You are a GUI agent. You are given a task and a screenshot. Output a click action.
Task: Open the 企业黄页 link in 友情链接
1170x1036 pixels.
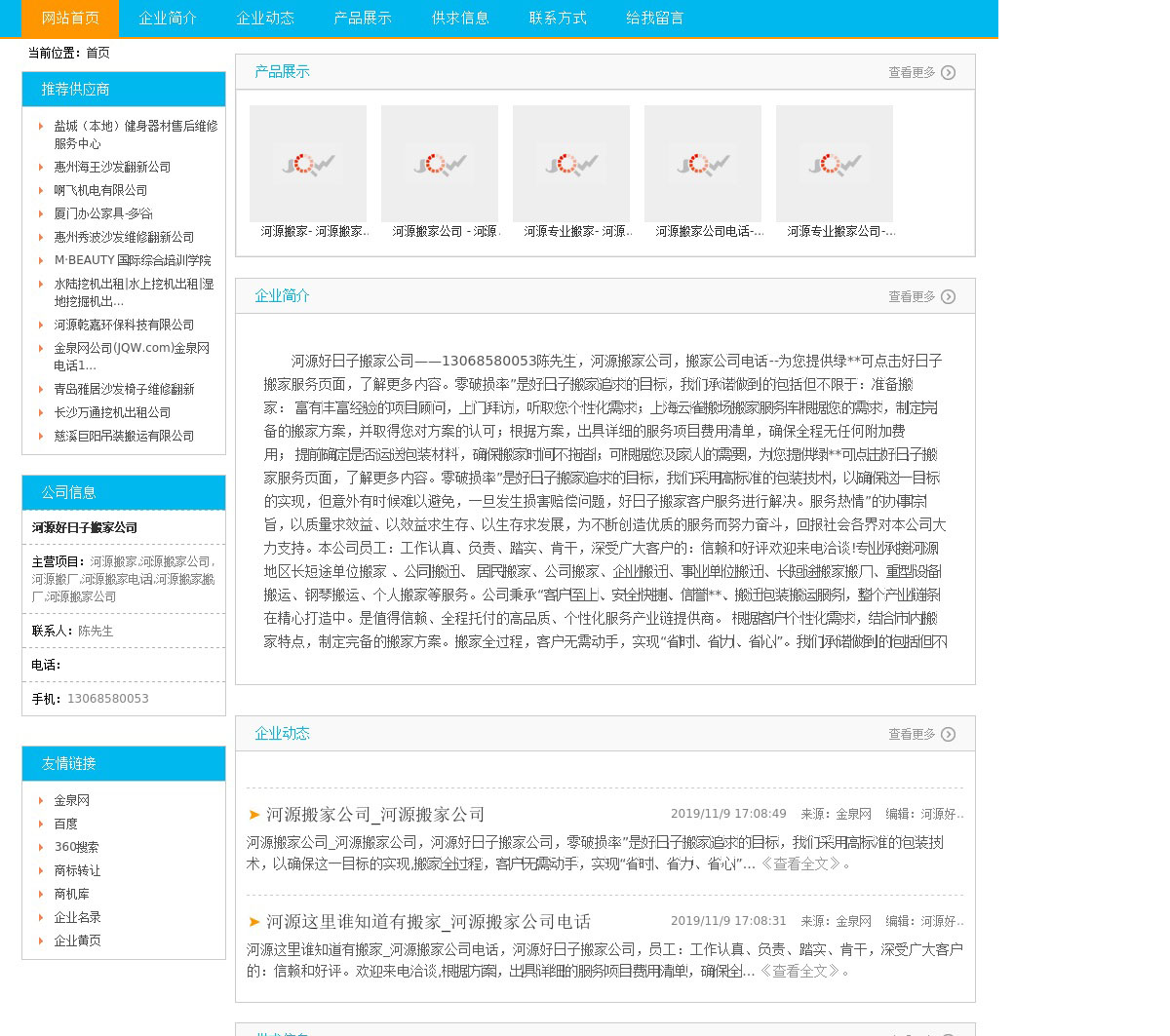(x=77, y=941)
